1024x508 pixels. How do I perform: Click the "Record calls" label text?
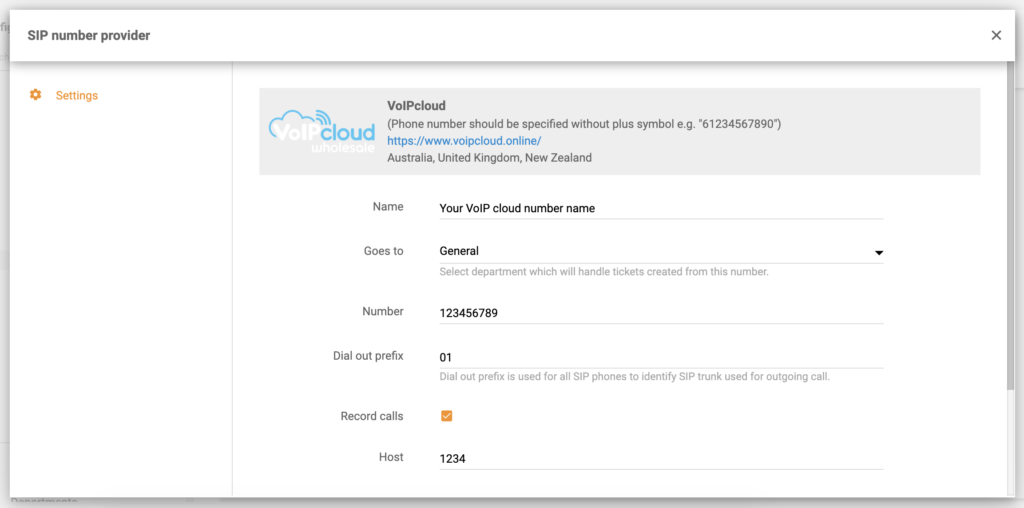point(371,416)
